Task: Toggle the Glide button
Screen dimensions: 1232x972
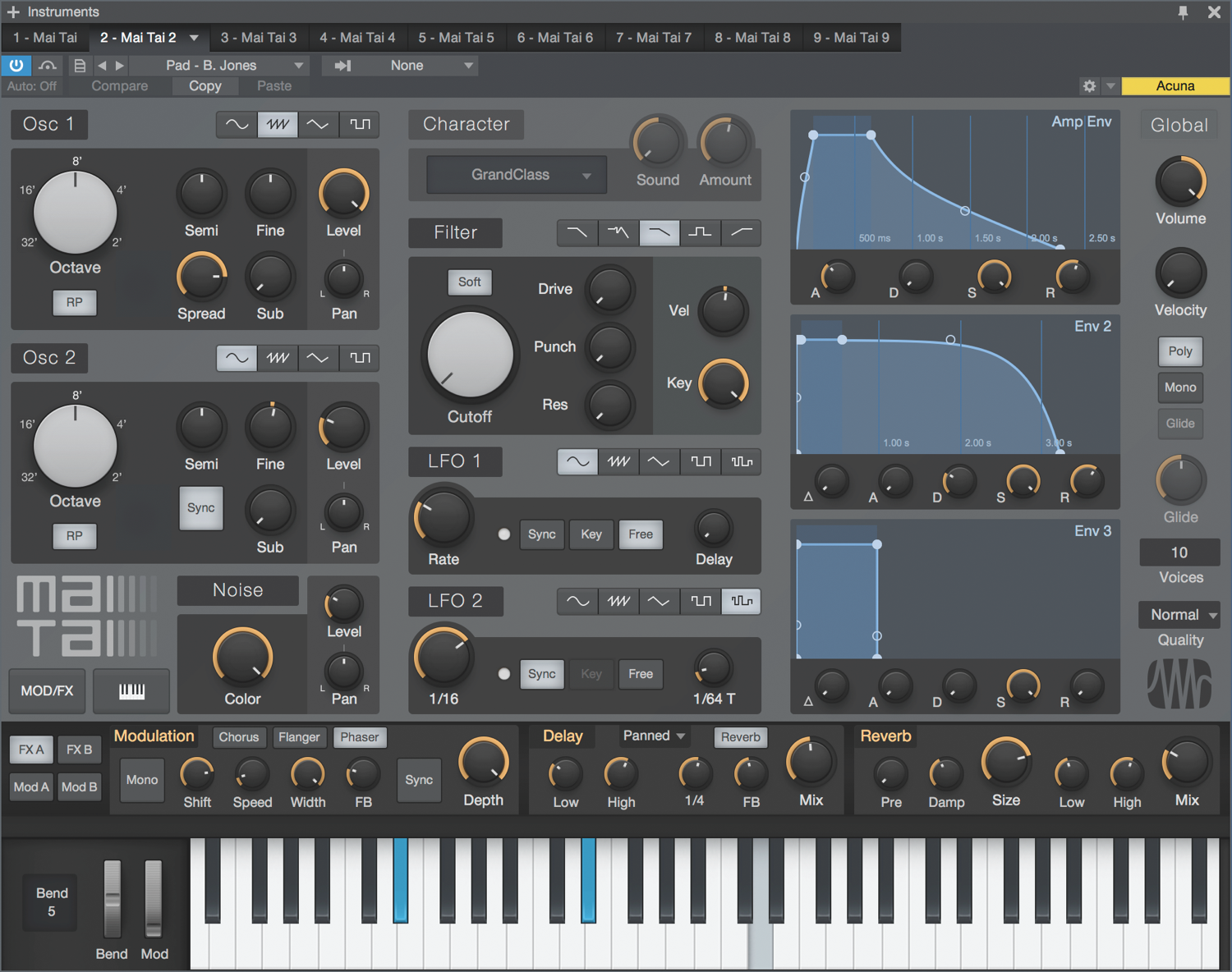Action: point(1180,423)
